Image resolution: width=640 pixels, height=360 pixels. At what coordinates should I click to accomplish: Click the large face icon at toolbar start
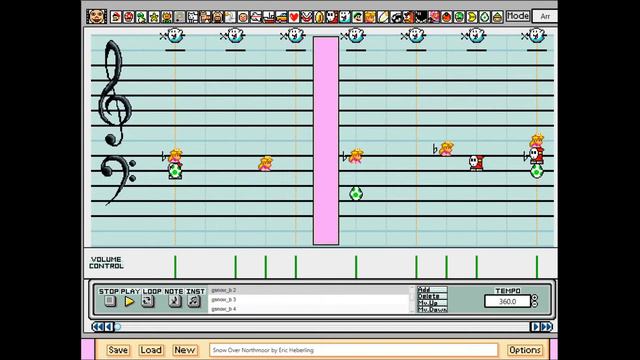click(97, 16)
